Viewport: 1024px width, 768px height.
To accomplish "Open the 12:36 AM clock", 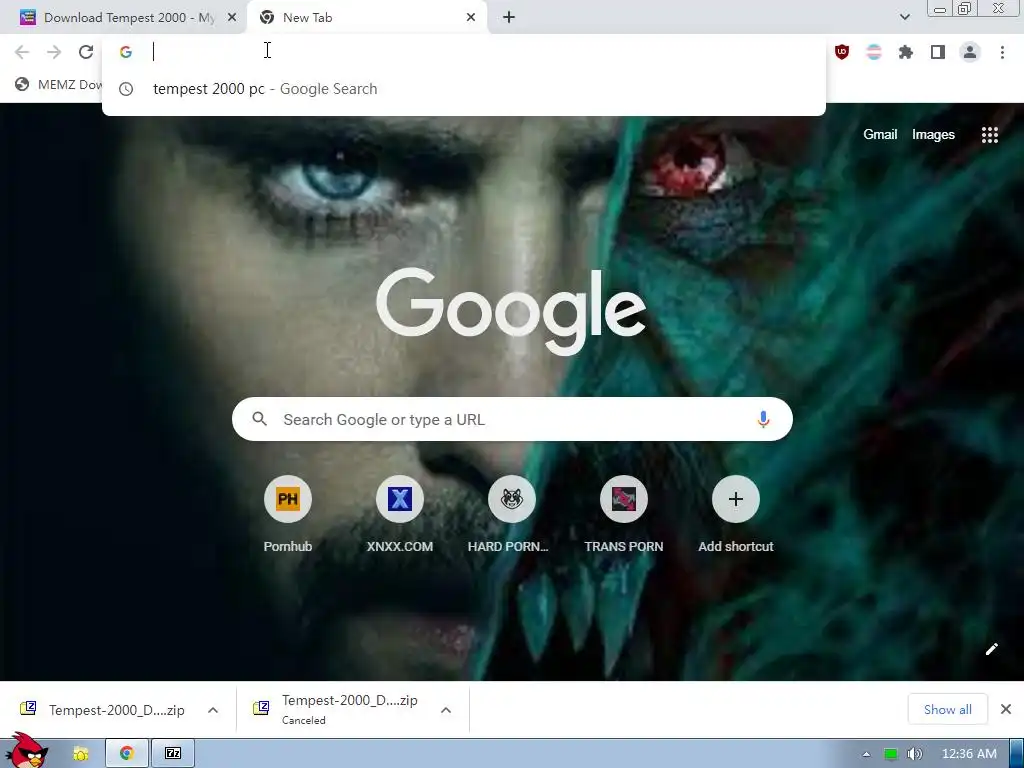I will pyautogui.click(x=969, y=754).
